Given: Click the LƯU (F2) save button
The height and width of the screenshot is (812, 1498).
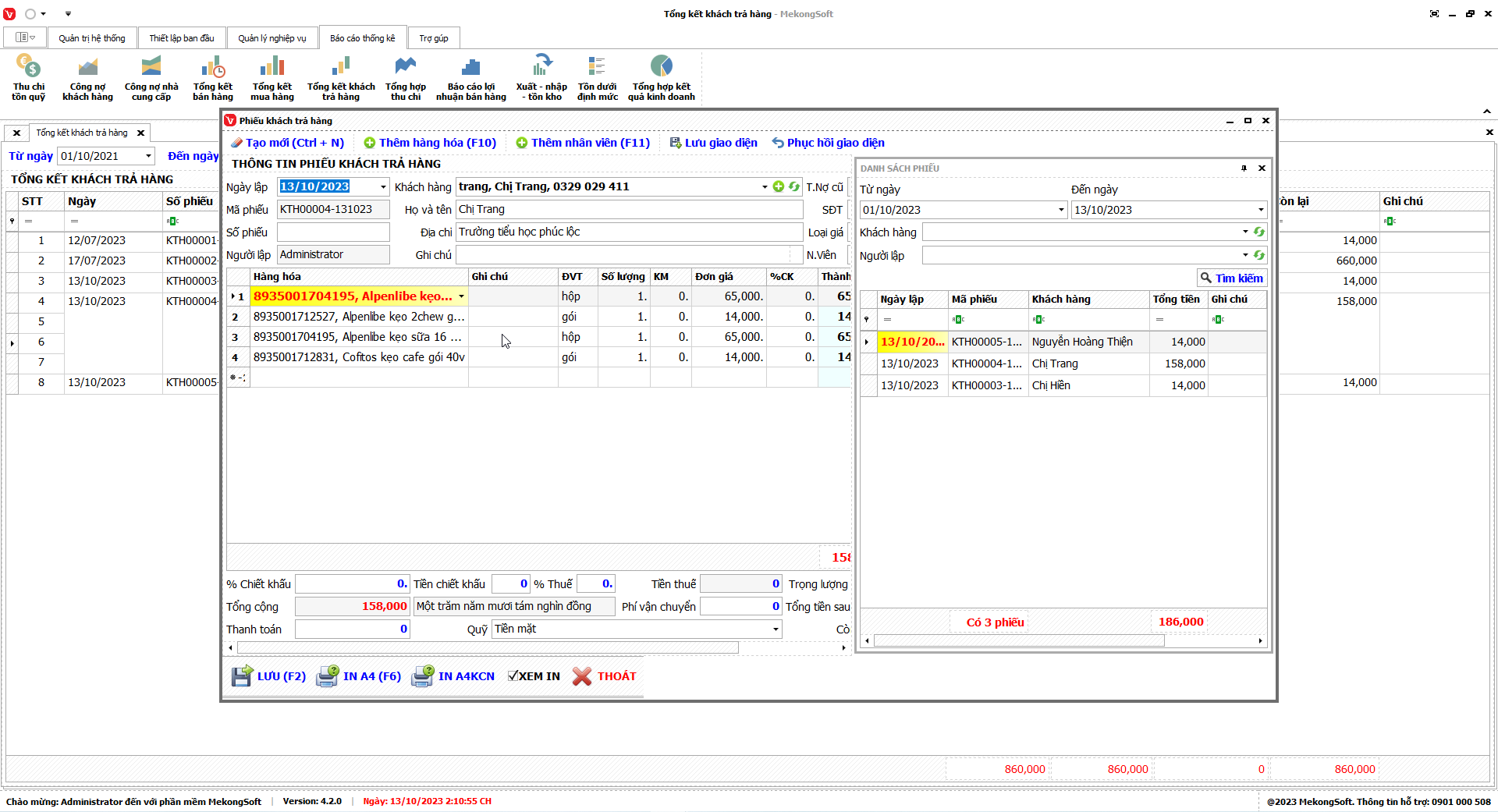Looking at the screenshot, I should point(268,676).
